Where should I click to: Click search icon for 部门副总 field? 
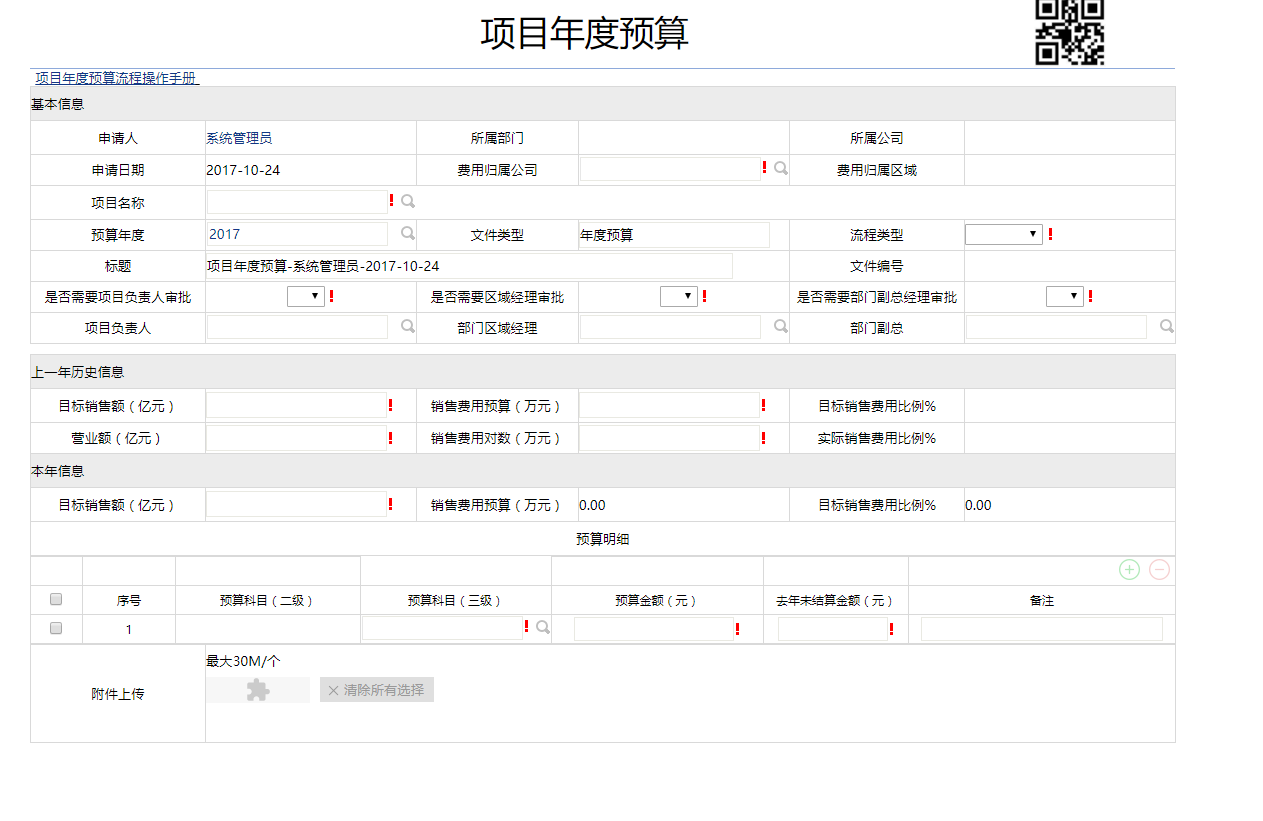1166,326
